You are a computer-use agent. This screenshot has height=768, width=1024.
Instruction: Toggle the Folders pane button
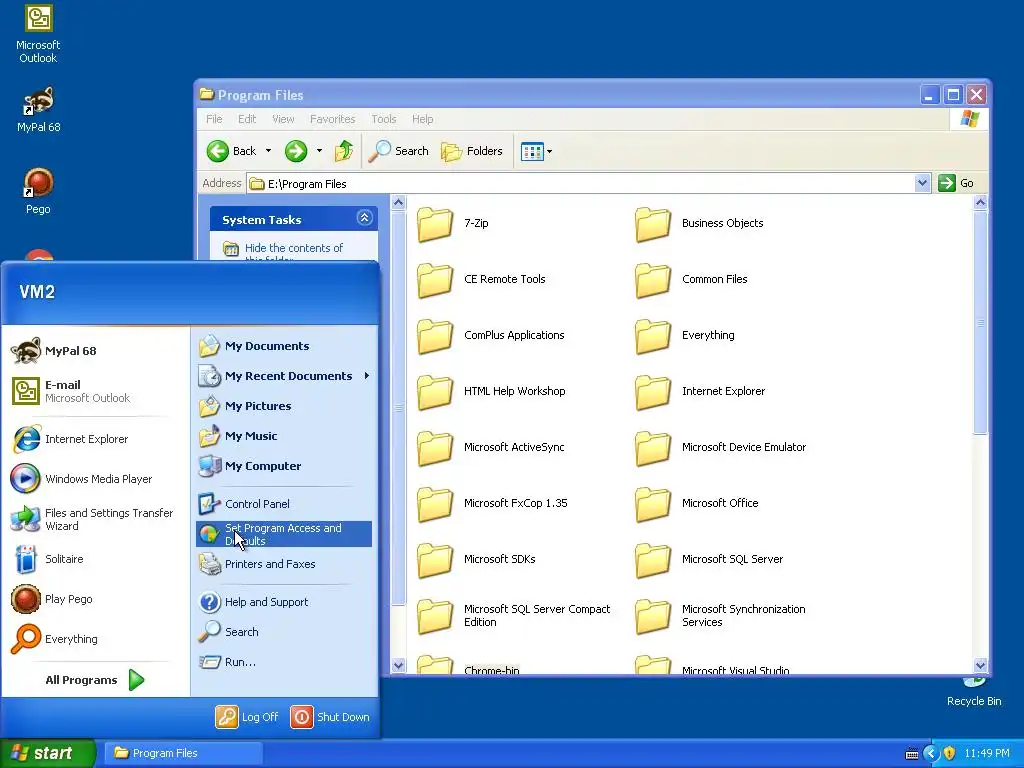click(472, 152)
